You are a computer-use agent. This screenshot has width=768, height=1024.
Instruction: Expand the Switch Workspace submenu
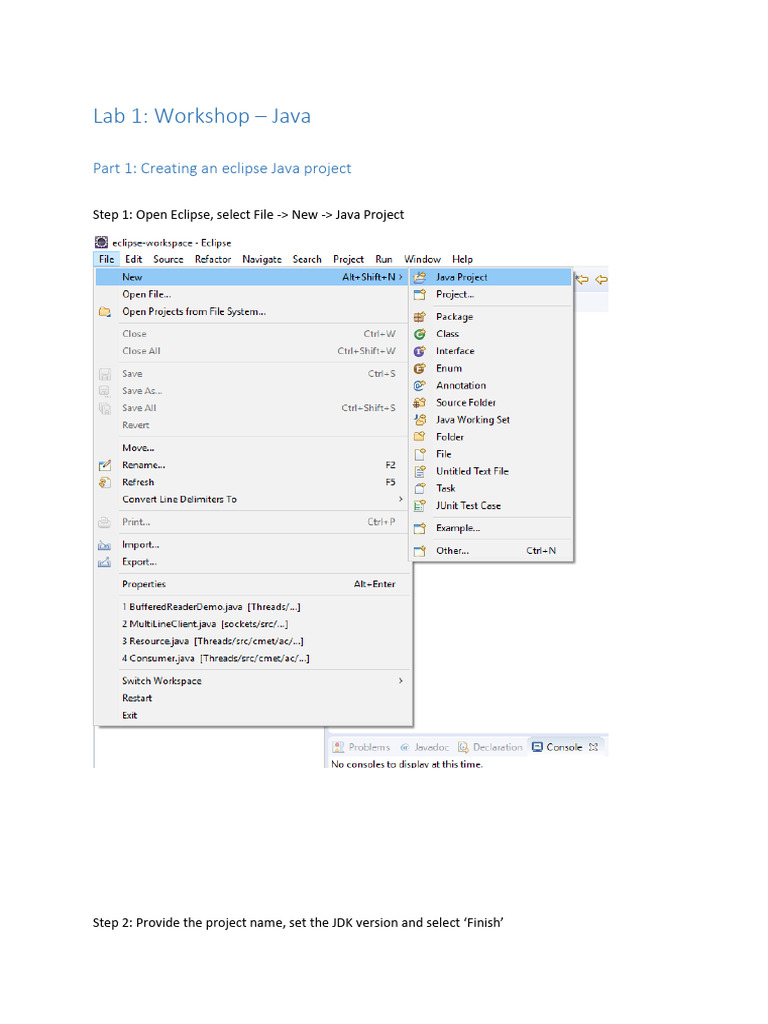[x=400, y=680]
